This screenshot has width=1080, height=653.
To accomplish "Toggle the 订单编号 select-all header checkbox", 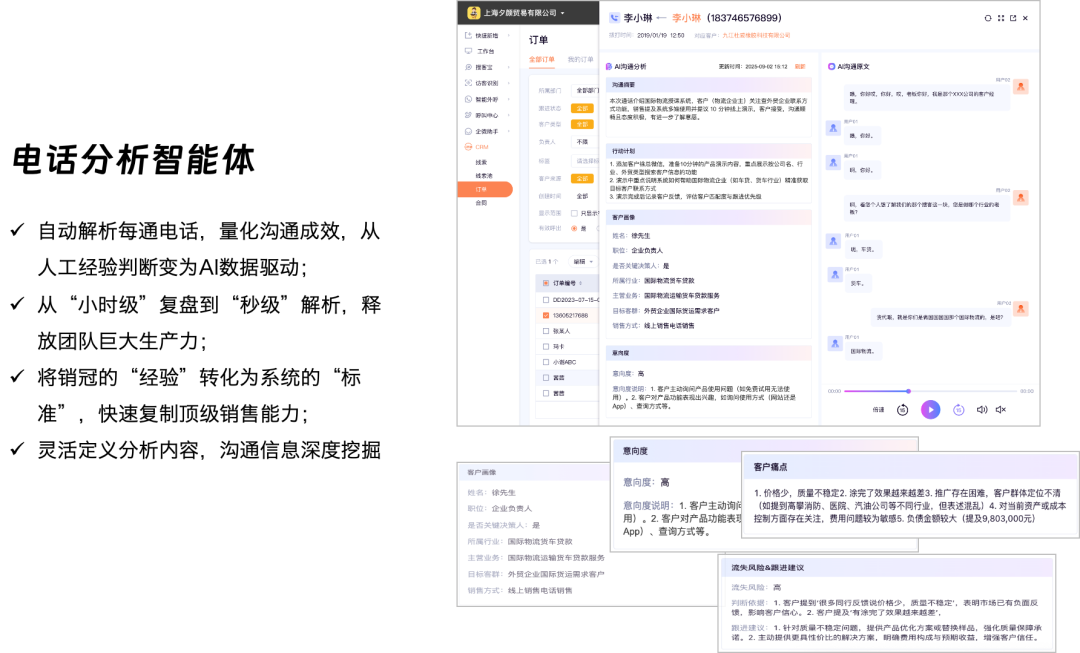I will click(546, 283).
